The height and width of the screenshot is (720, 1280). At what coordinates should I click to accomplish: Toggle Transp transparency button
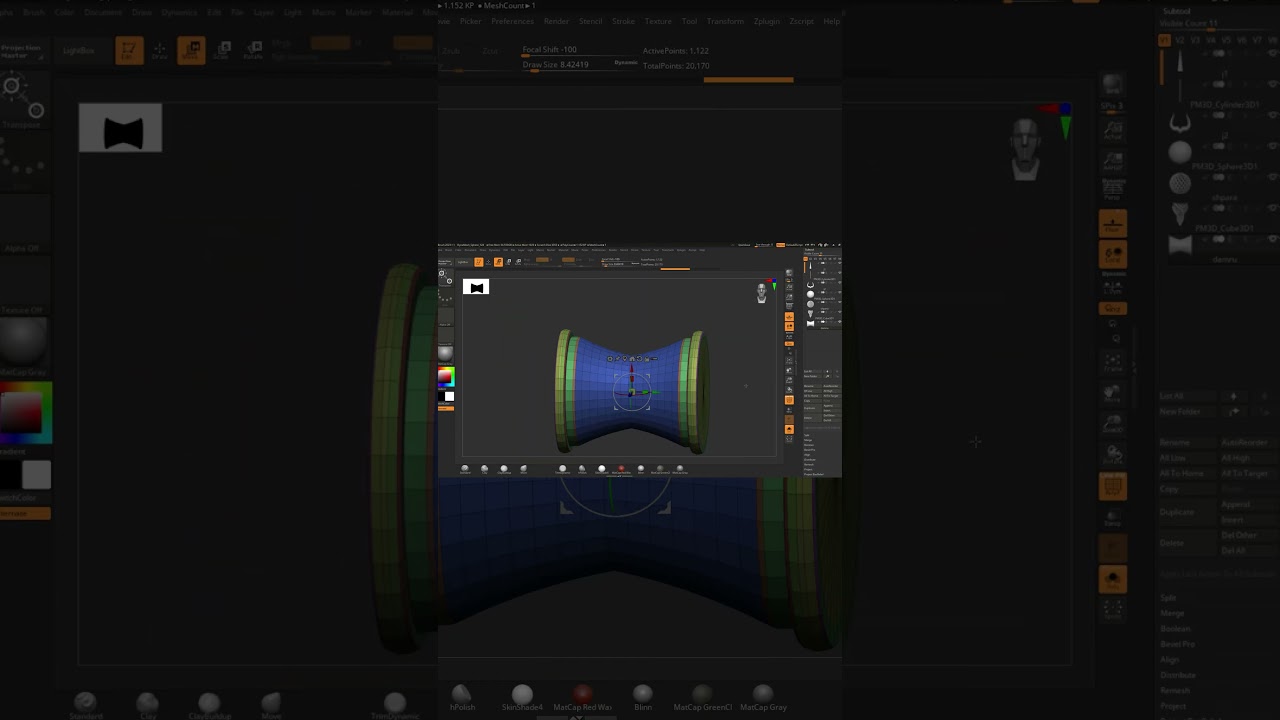coord(1112,518)
